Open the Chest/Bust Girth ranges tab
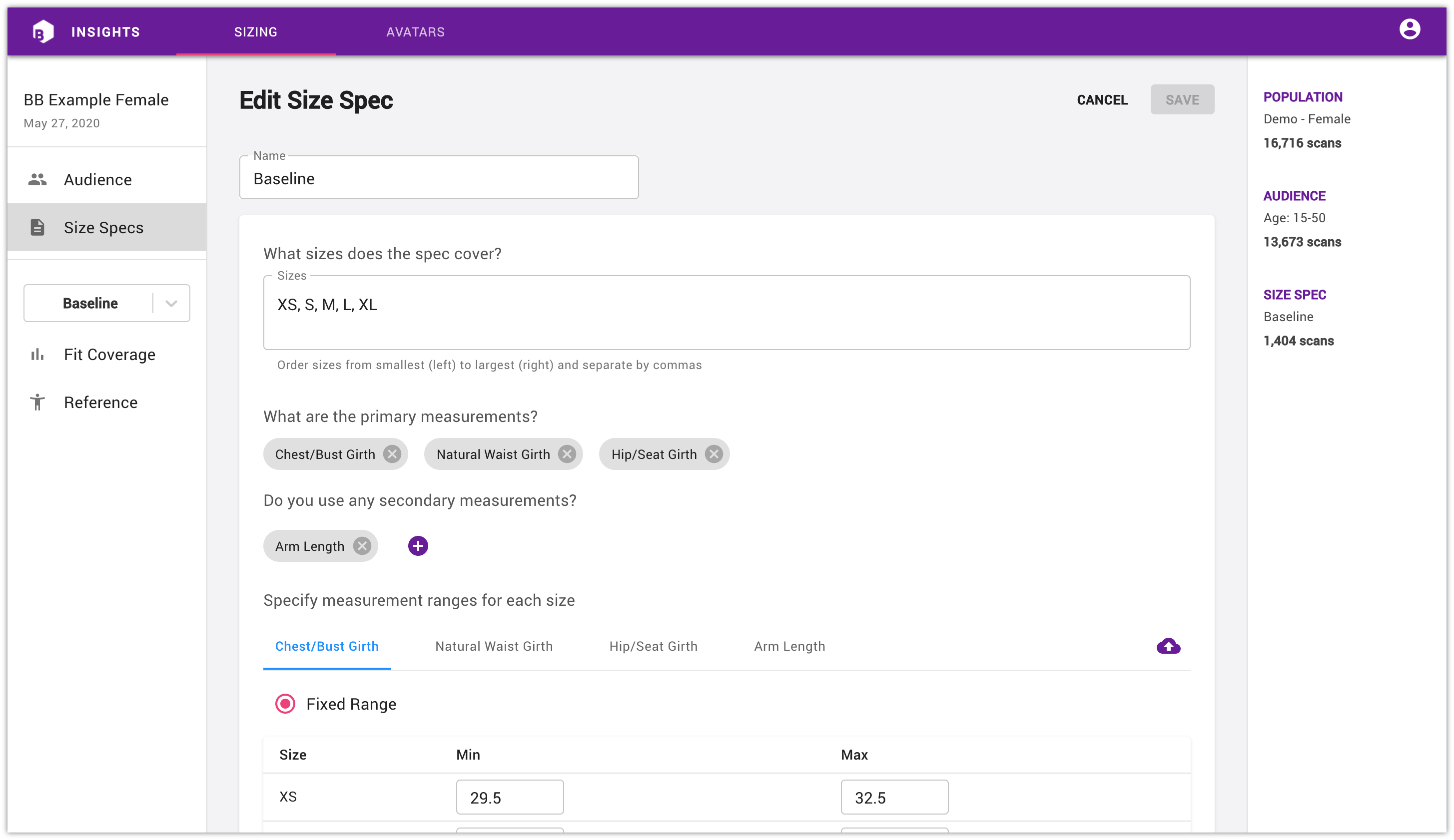 pyautogui.click(x=327, y=646)
